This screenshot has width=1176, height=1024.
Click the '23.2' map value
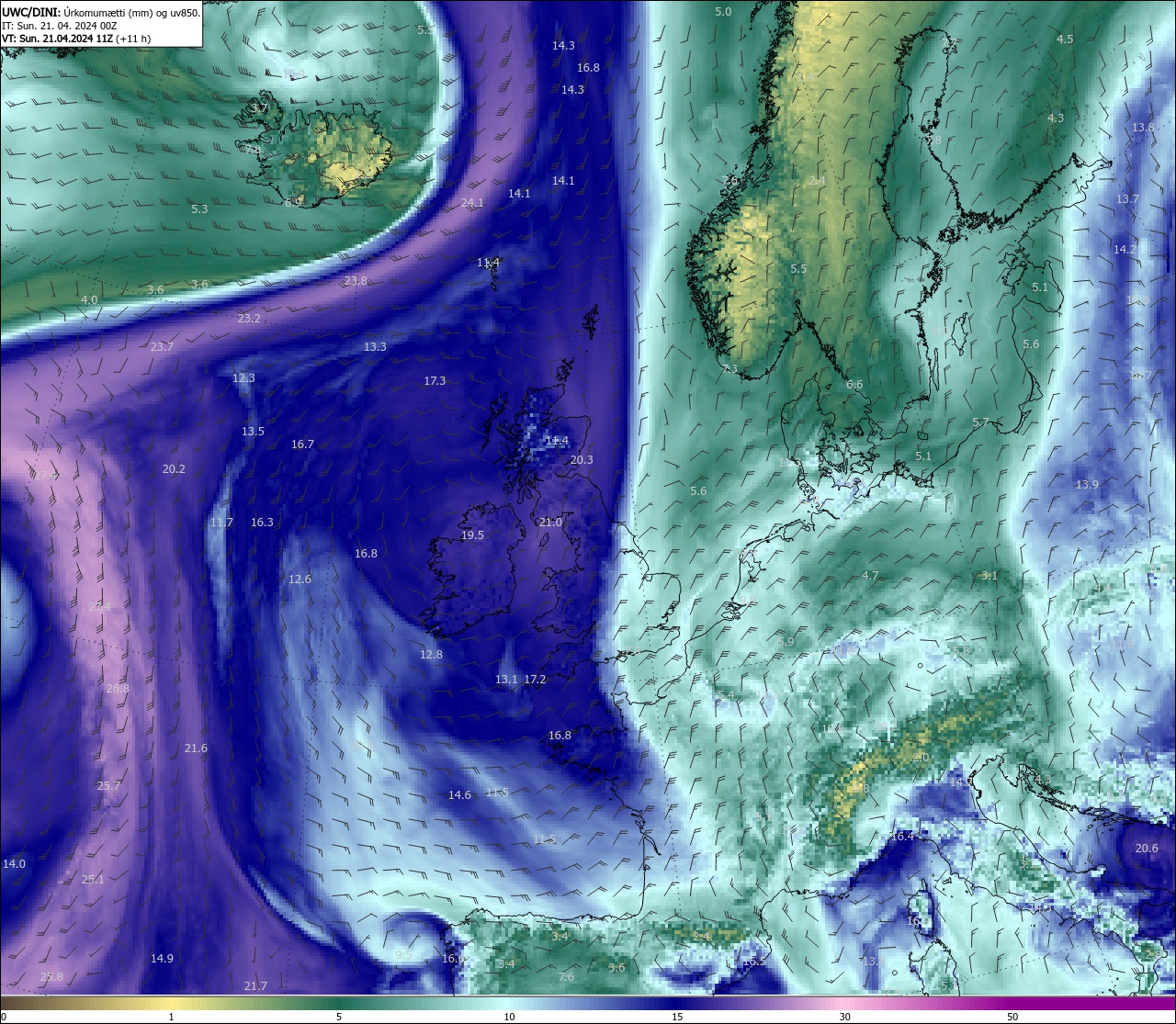coord(249,319)
